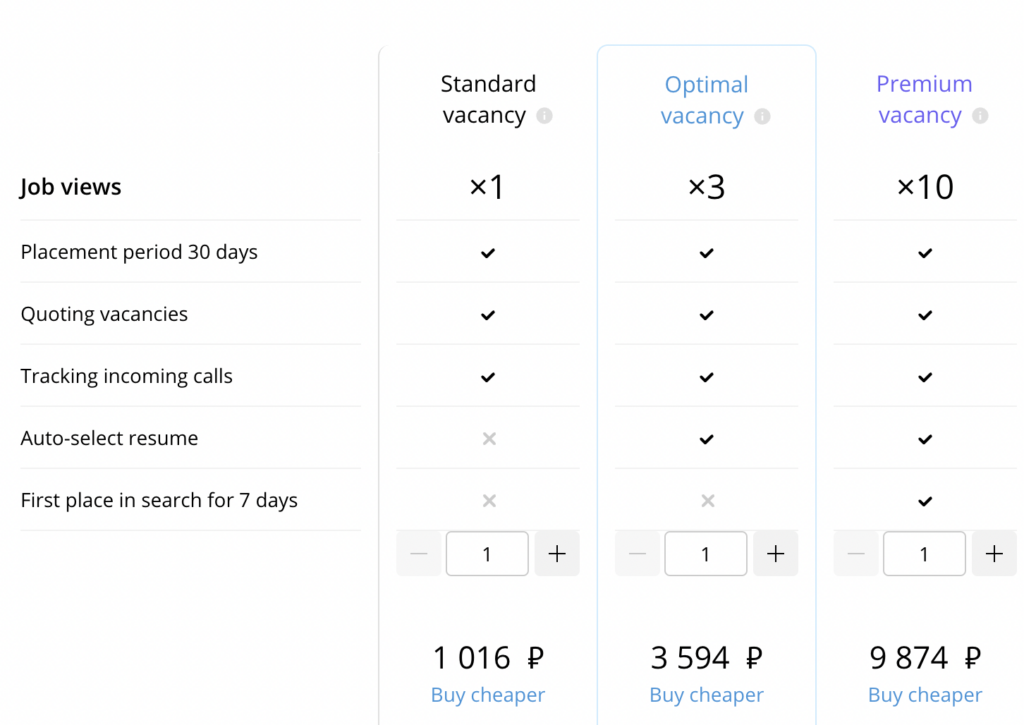1024x725 pixels.
Task: Select the Optimal vacancy plan heading
Action: click(706, 100)
